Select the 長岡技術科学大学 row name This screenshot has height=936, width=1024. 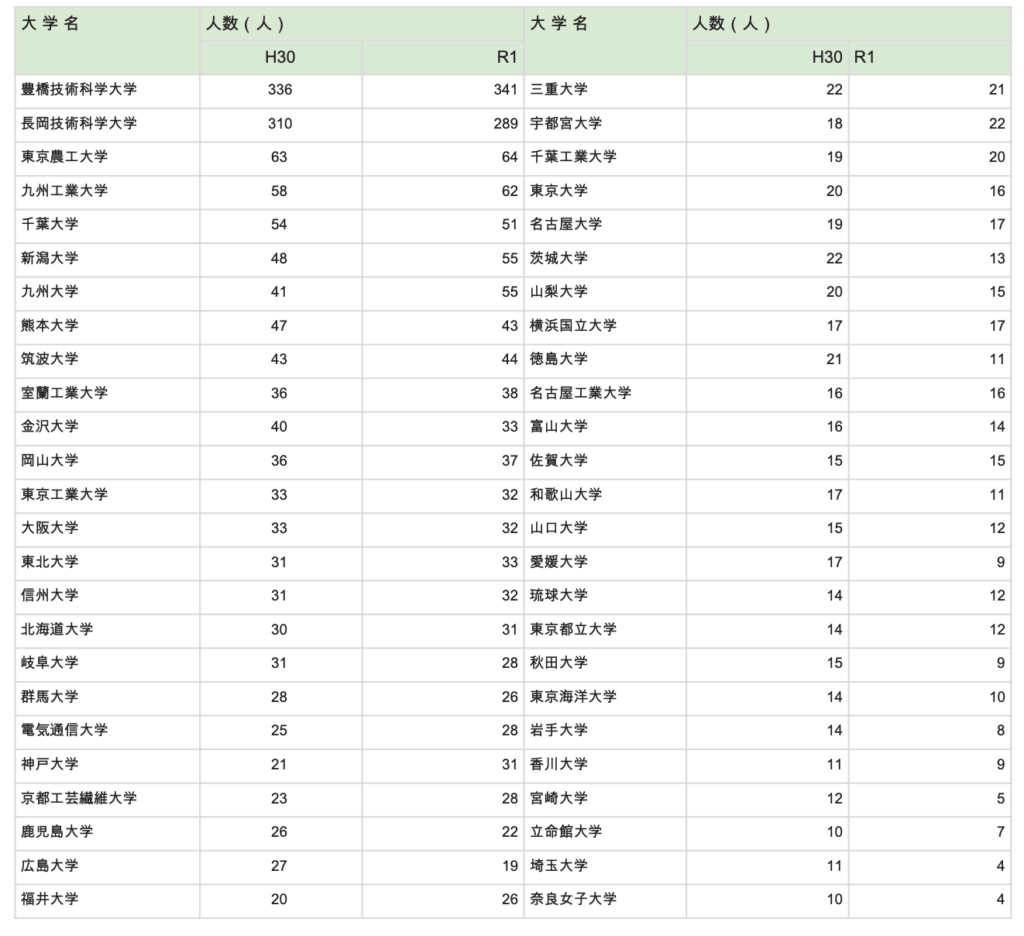coord(79,124)
